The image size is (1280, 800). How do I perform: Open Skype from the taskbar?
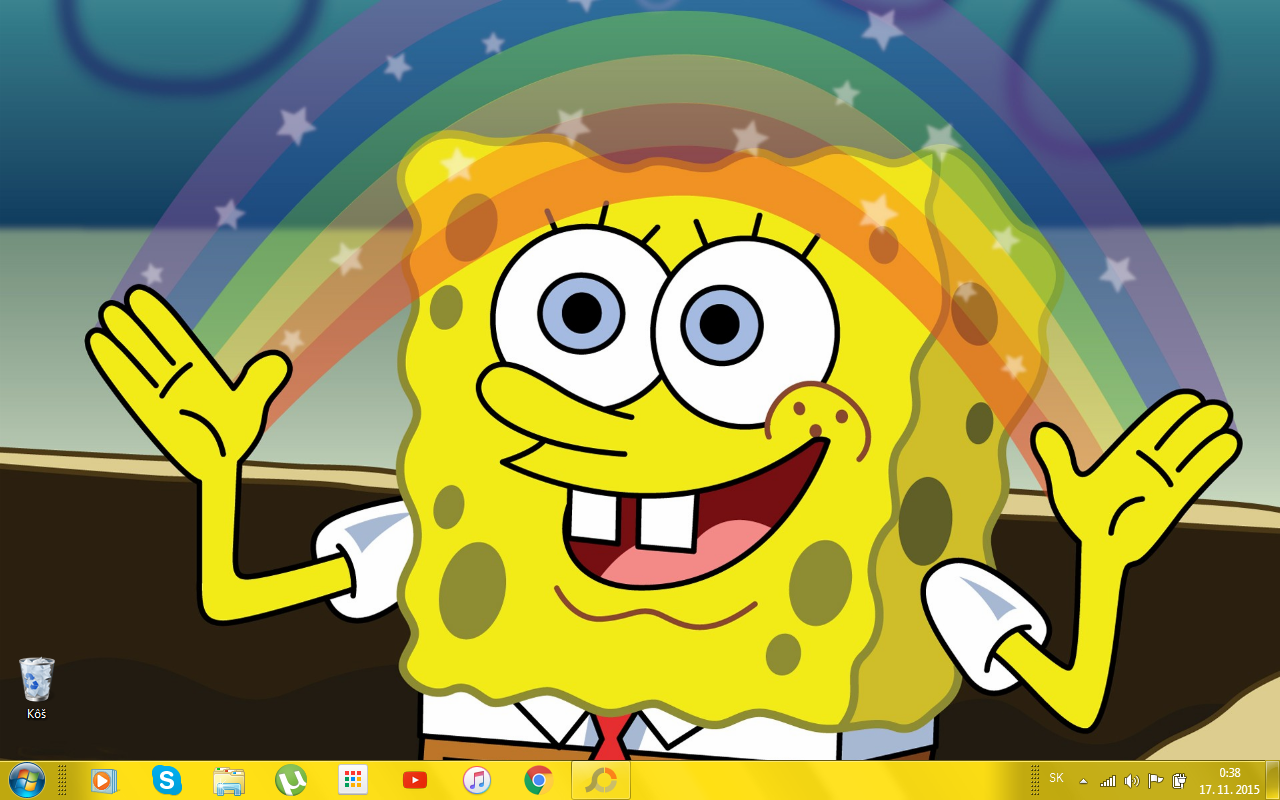click(166, 780)
